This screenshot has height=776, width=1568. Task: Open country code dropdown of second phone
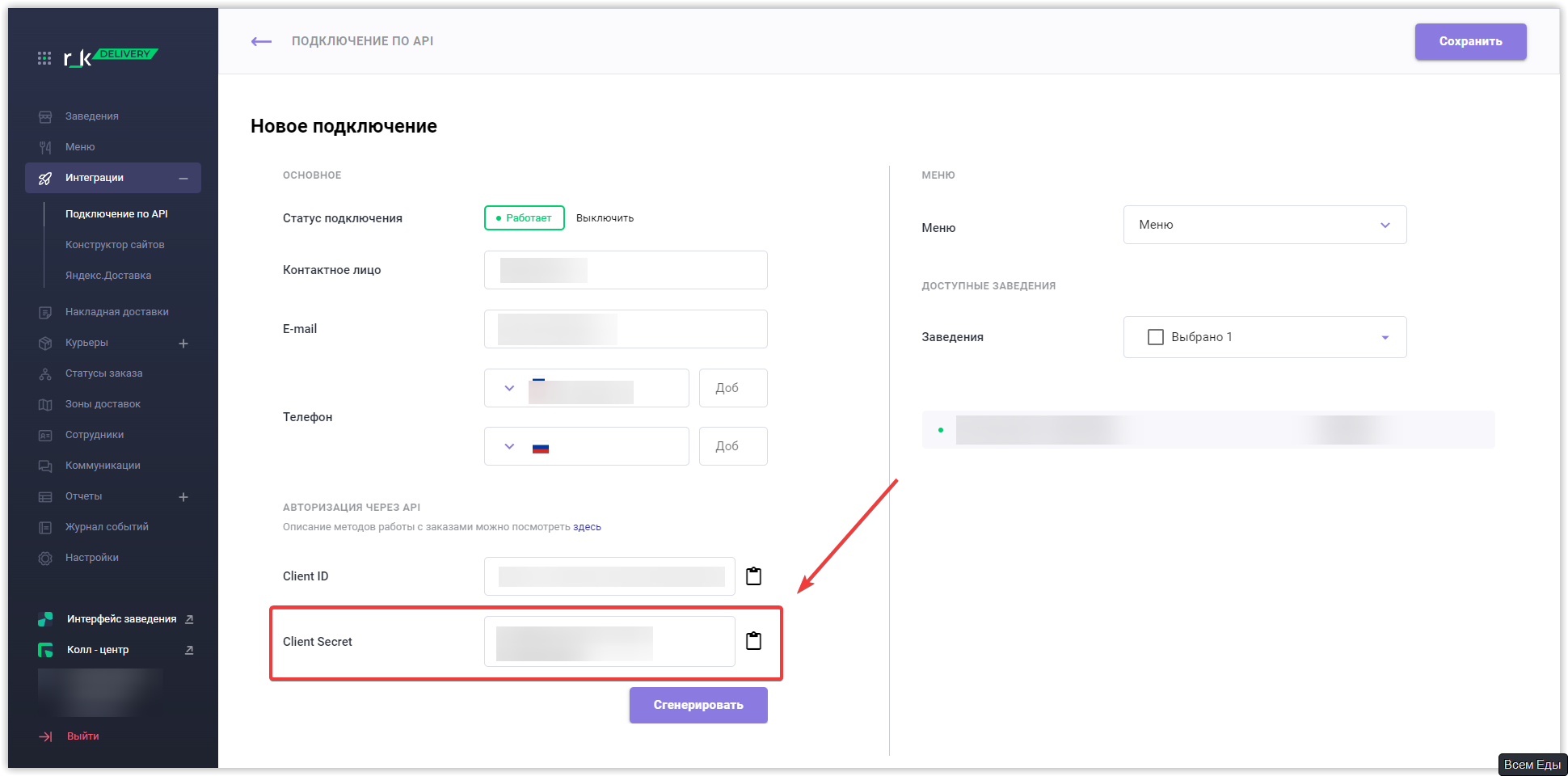(509, 446)
